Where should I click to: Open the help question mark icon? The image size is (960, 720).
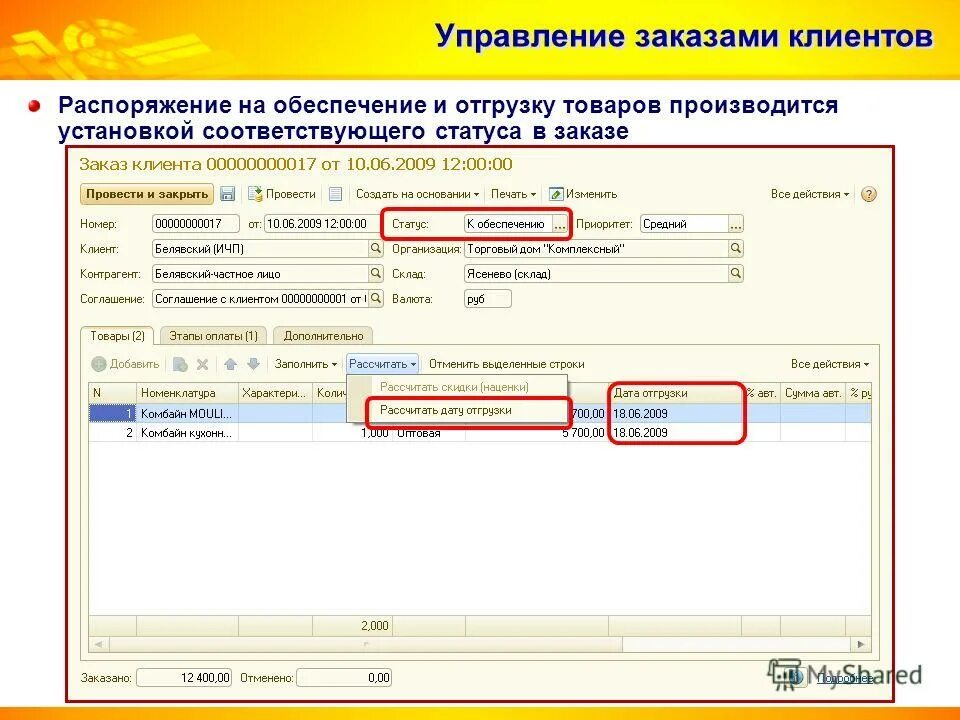point(867,196)
